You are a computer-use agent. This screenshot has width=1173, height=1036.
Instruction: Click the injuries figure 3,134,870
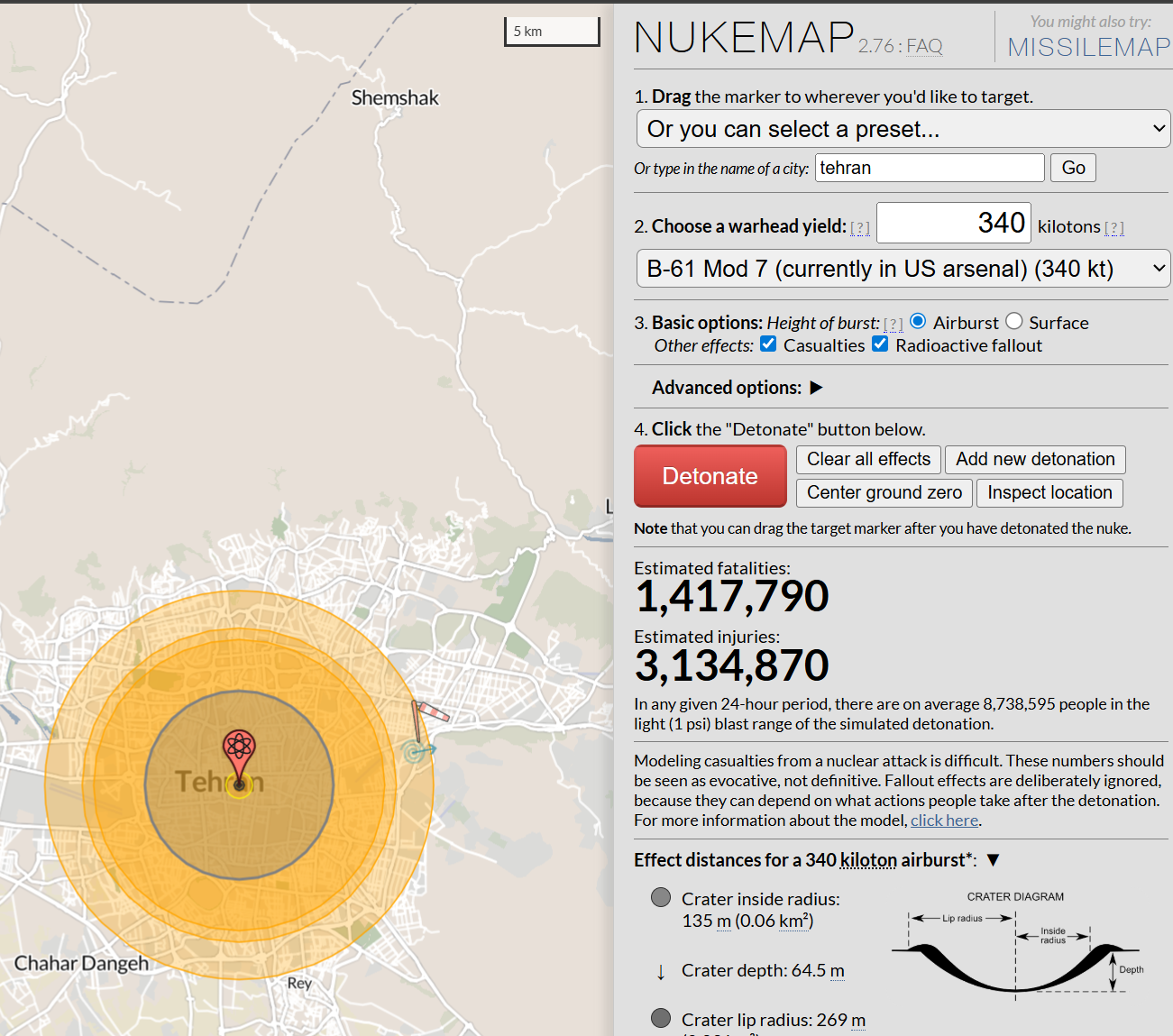tap(731, 665)
